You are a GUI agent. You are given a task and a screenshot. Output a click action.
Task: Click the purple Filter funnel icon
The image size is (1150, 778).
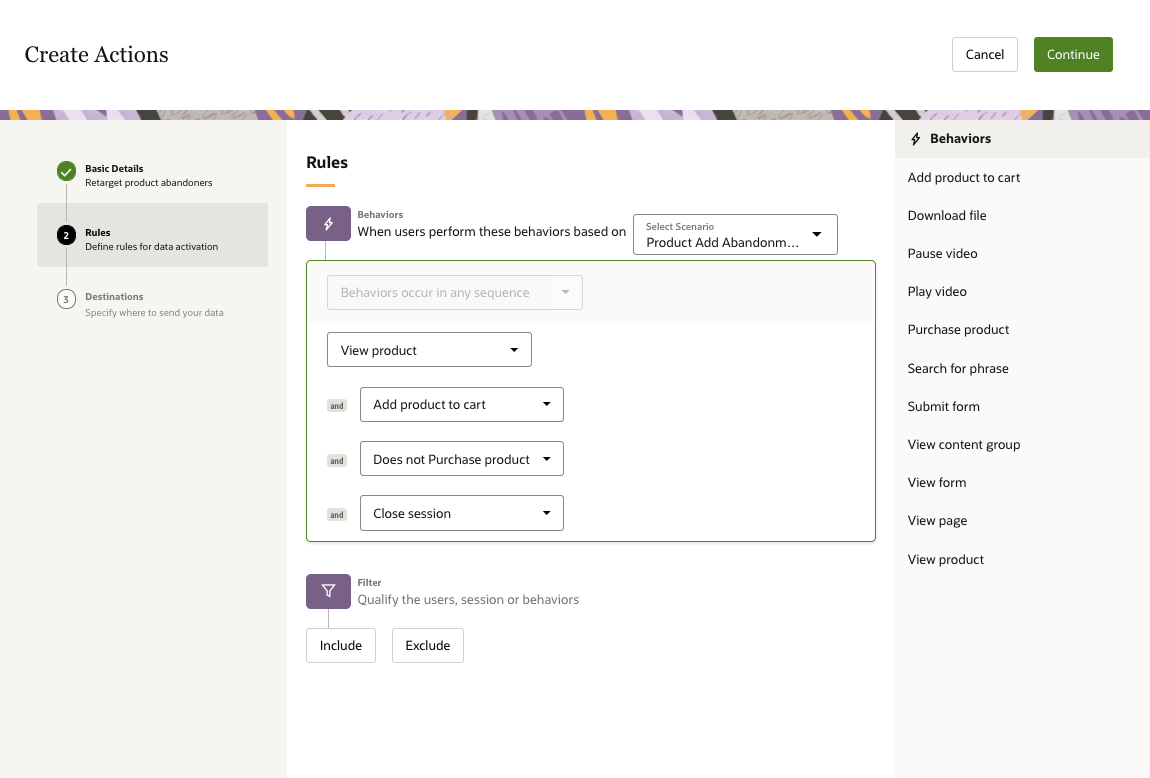(x=328, y=591)
